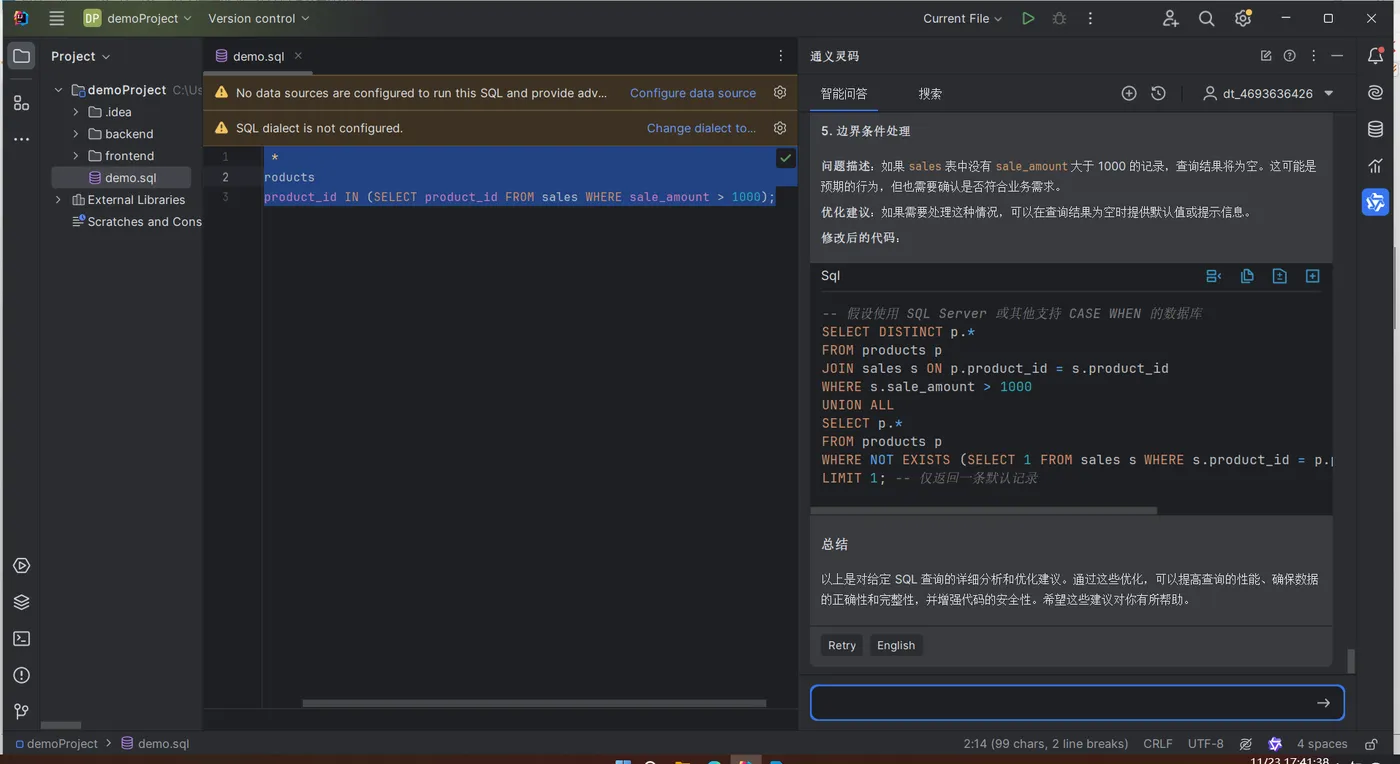Viewport: 1400px width, 764px height.
Task: Click the UTF-8 encoding status entry
Action: click(x=1205, y=744)
